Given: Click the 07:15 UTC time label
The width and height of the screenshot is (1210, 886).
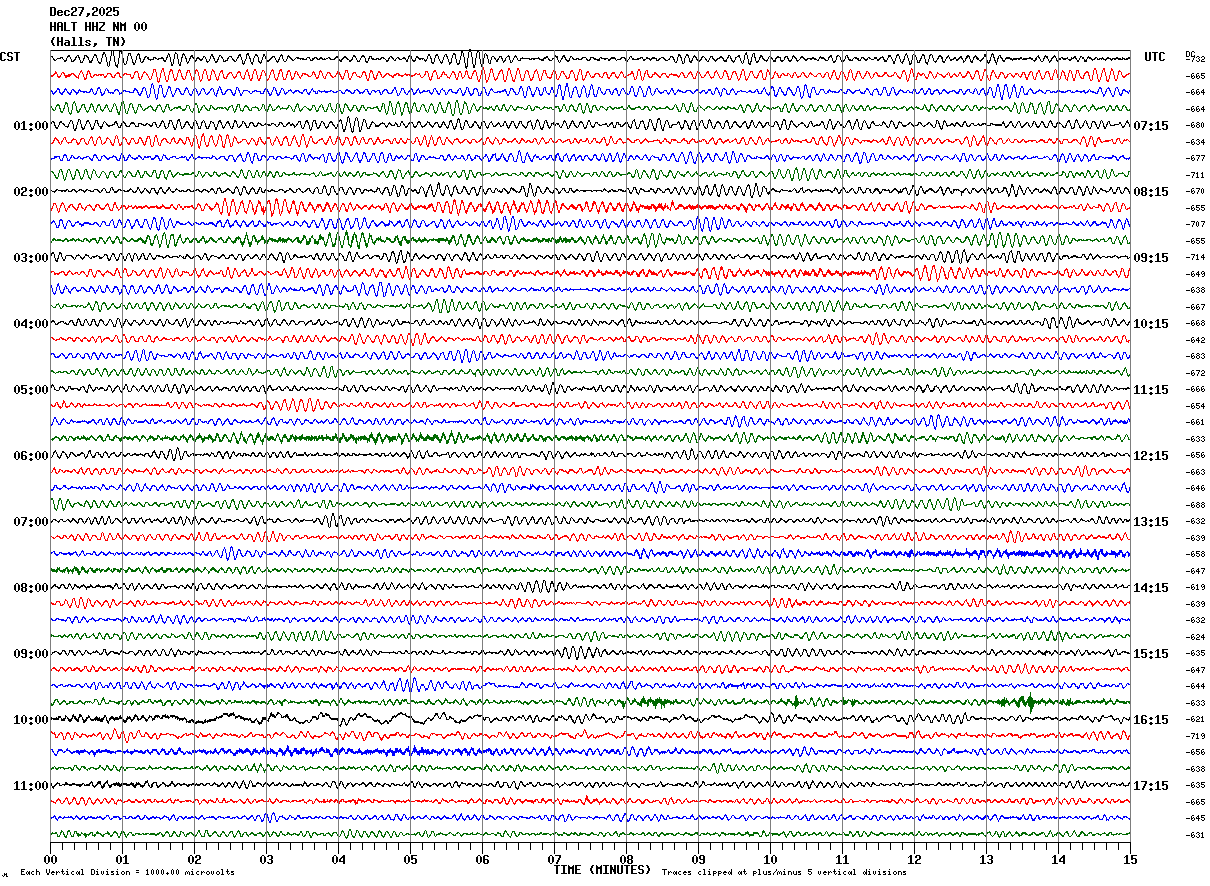Looking at the screenshot, I should (x=1151, y=126).
